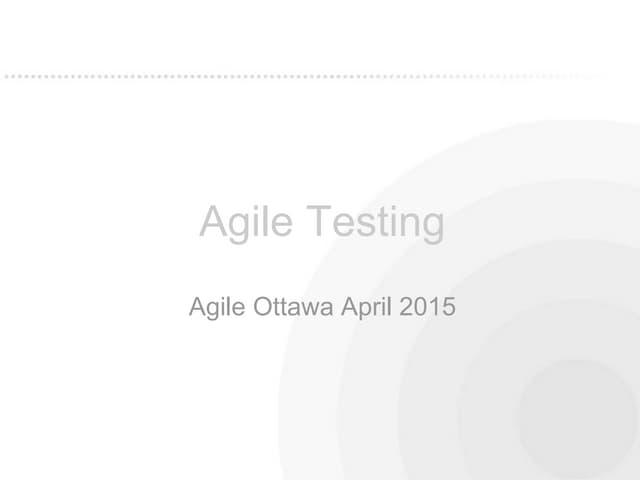Image resolution: width=640 pixels, height=480 pixels.
Task: Click the digit "2" starting 2015
Action: pyautogui.click(x=407, y=307)
